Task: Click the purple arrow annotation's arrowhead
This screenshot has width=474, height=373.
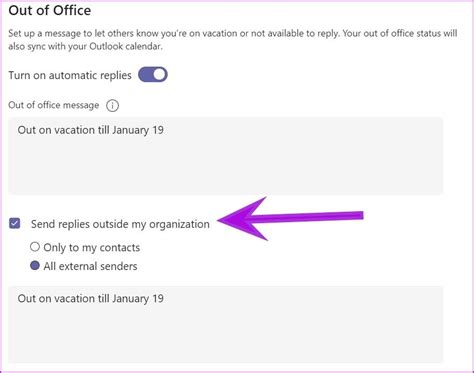Action: pos(245,219)
